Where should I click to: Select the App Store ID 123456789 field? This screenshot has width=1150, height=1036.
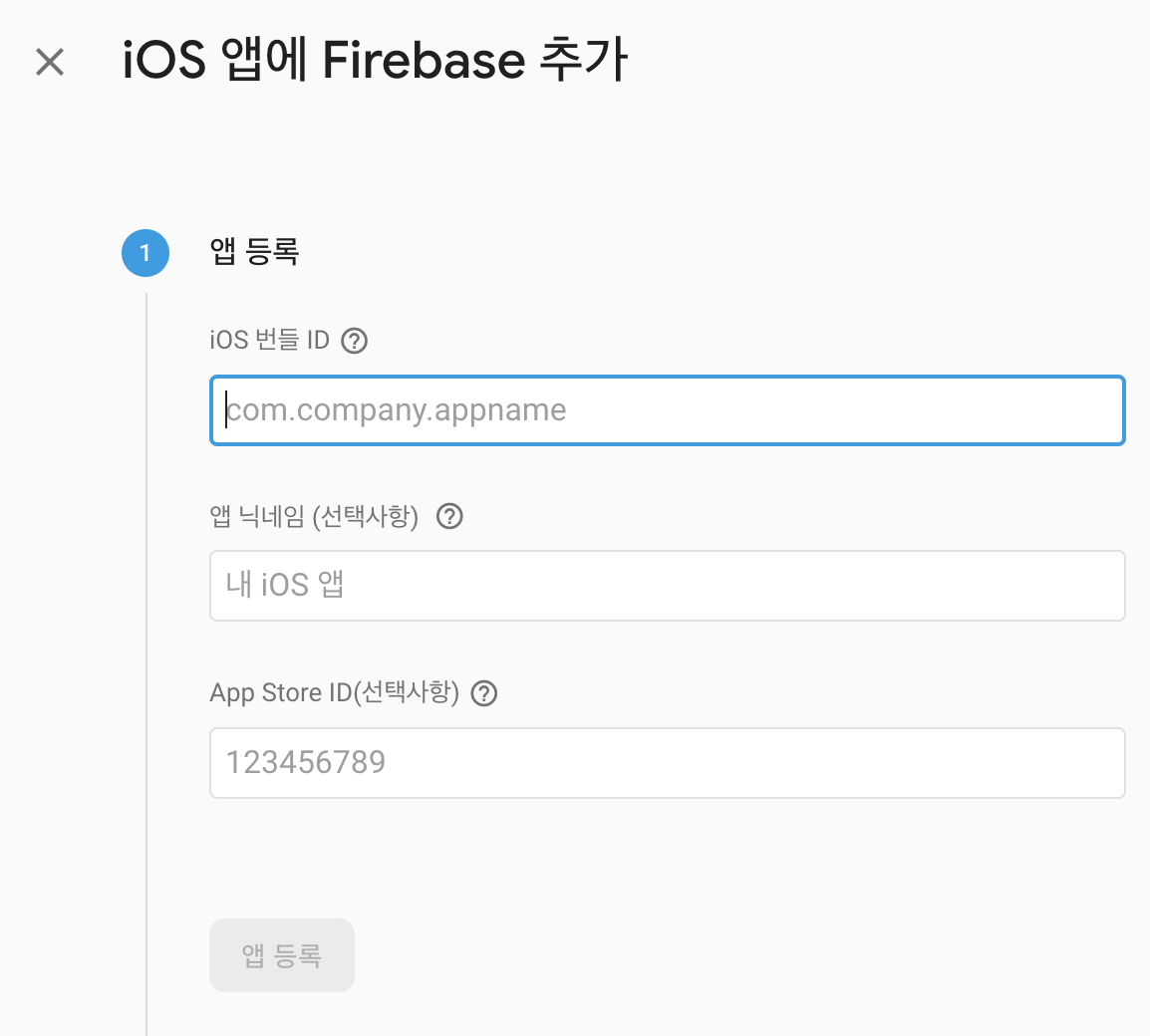click(668, 763)
